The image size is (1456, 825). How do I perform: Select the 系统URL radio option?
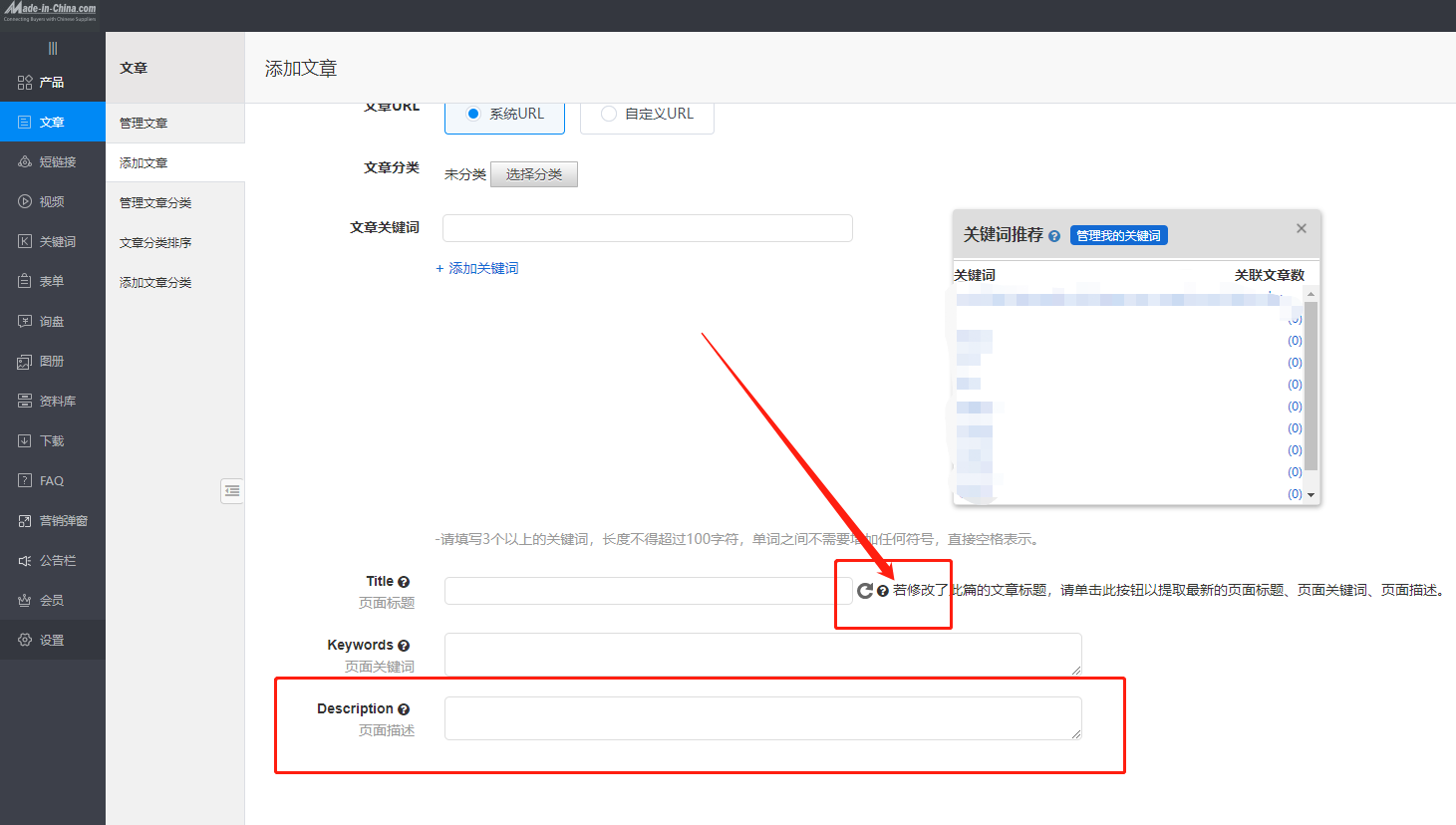click(x=473, y=114)
